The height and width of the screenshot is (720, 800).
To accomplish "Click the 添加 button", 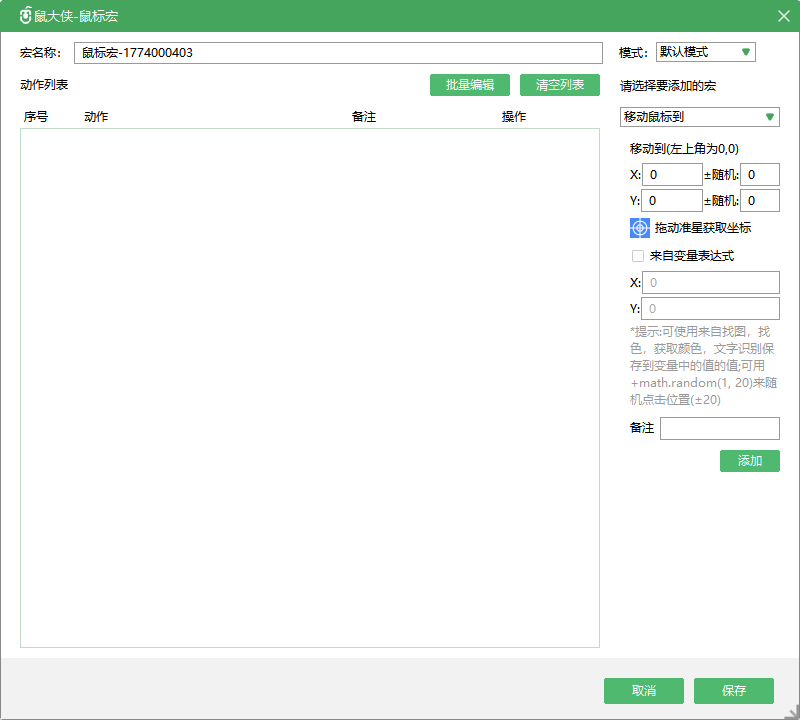I will 749,461.
